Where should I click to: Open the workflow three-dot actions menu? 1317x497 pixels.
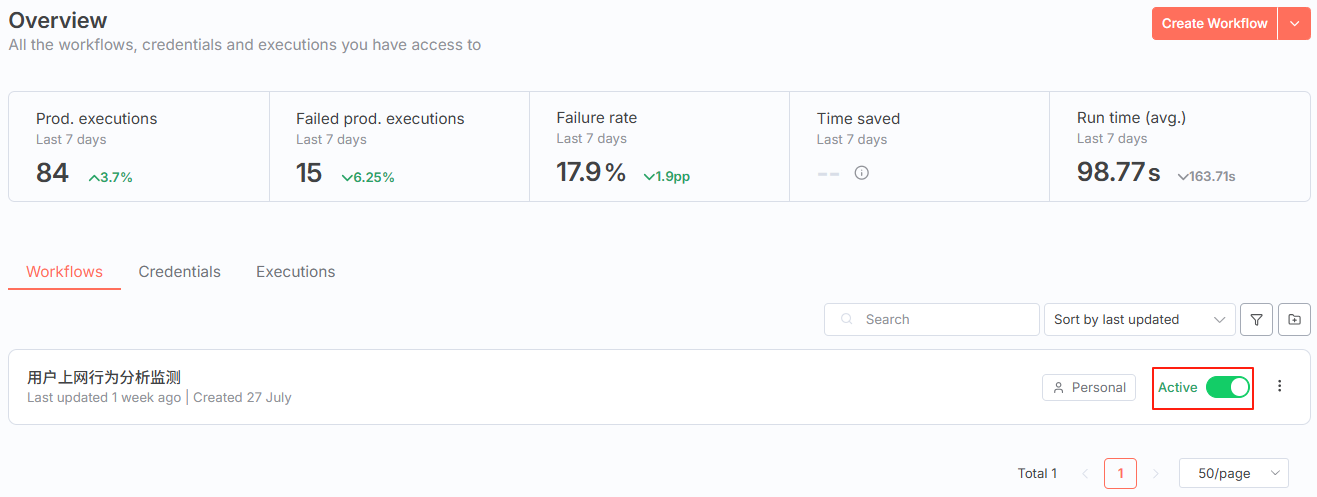(1280, 387)
